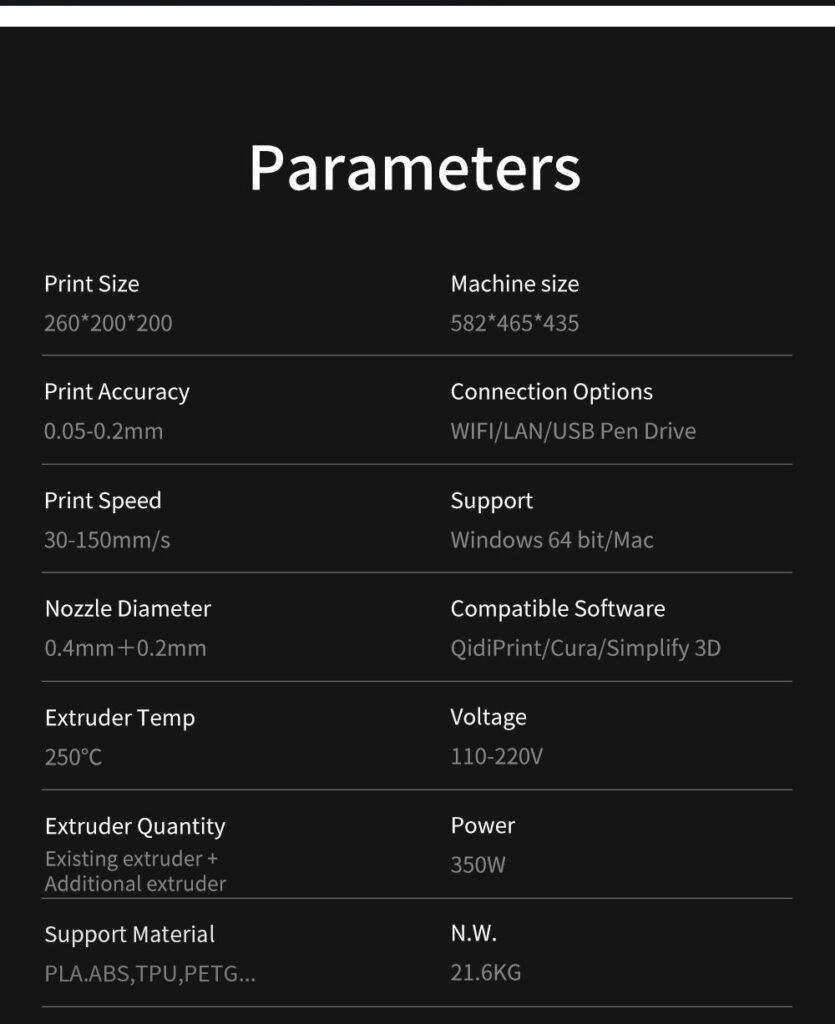Click the Extruder Temp label
Image resolution: width=835 pixels, height=1024 pixels.
[120, 718]
